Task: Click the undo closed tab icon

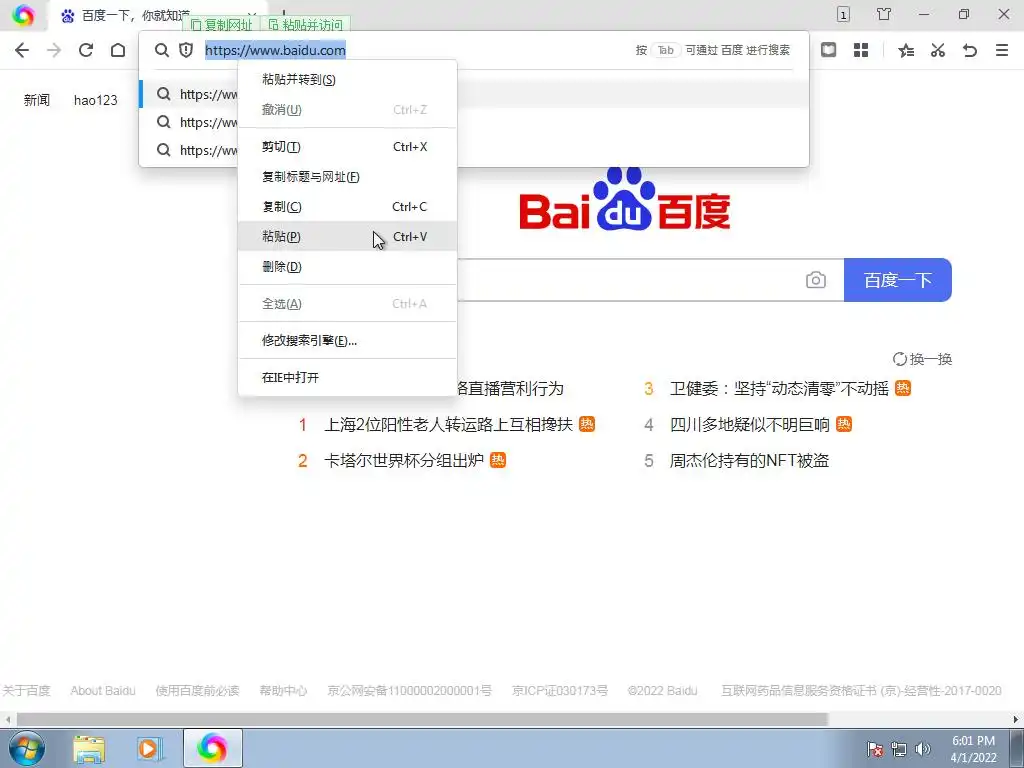Action: click(x=970, y=50)
